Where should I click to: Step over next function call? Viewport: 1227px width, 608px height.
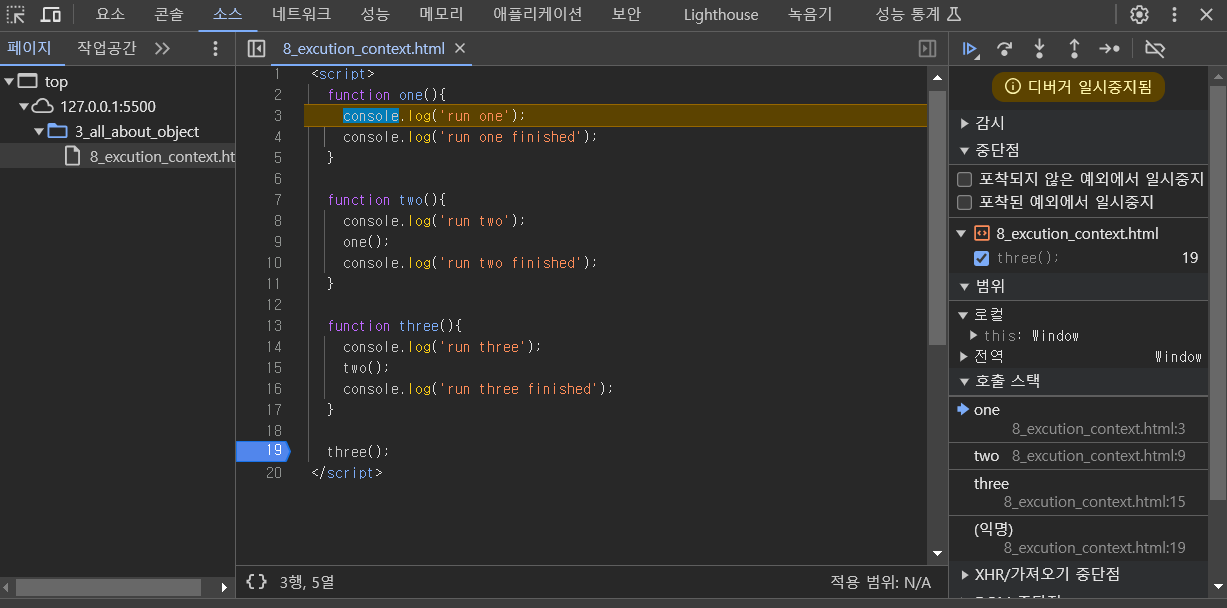click(x=1005, y=48)
